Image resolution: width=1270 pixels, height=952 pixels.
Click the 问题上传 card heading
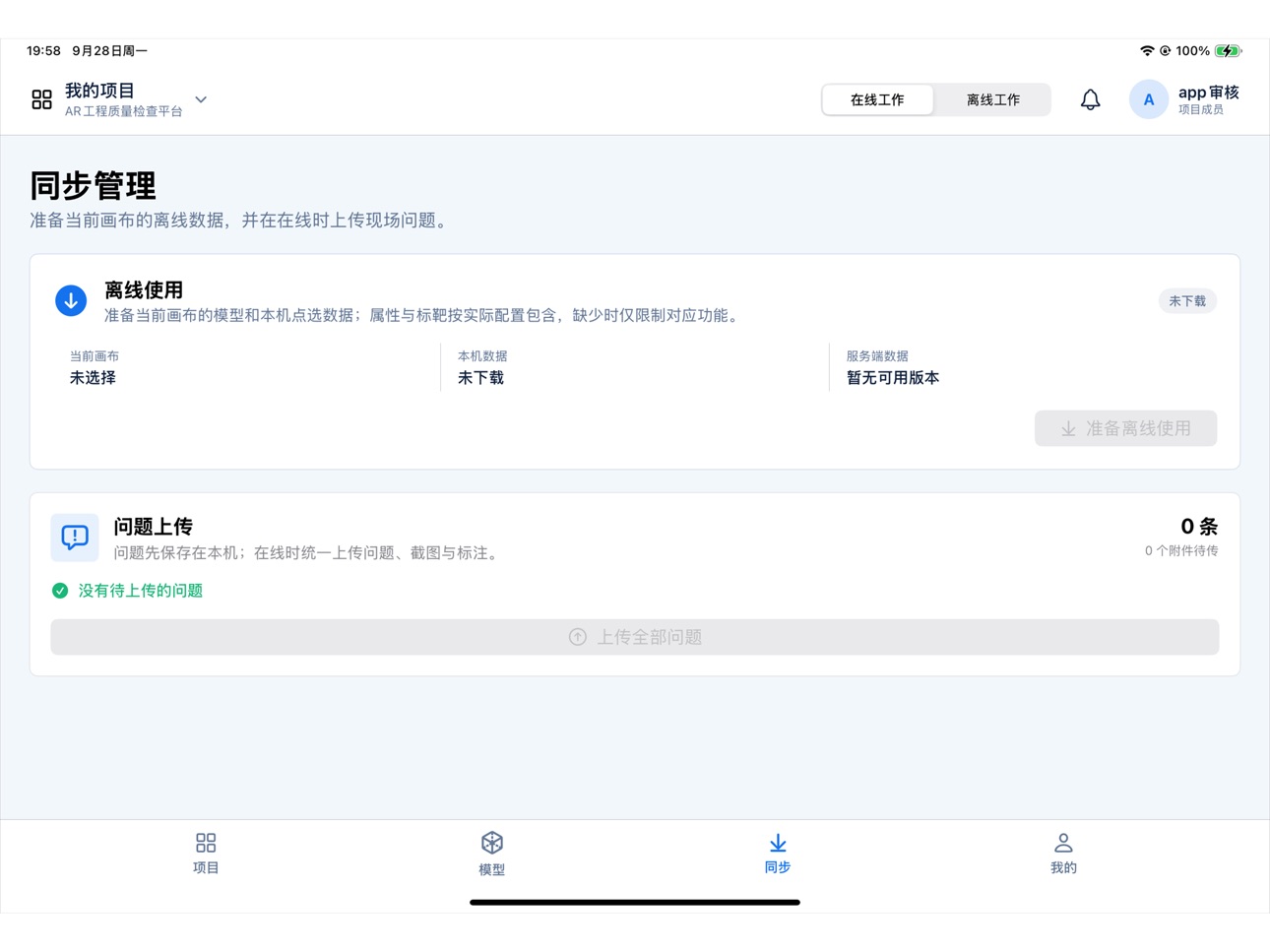(153, 527)
